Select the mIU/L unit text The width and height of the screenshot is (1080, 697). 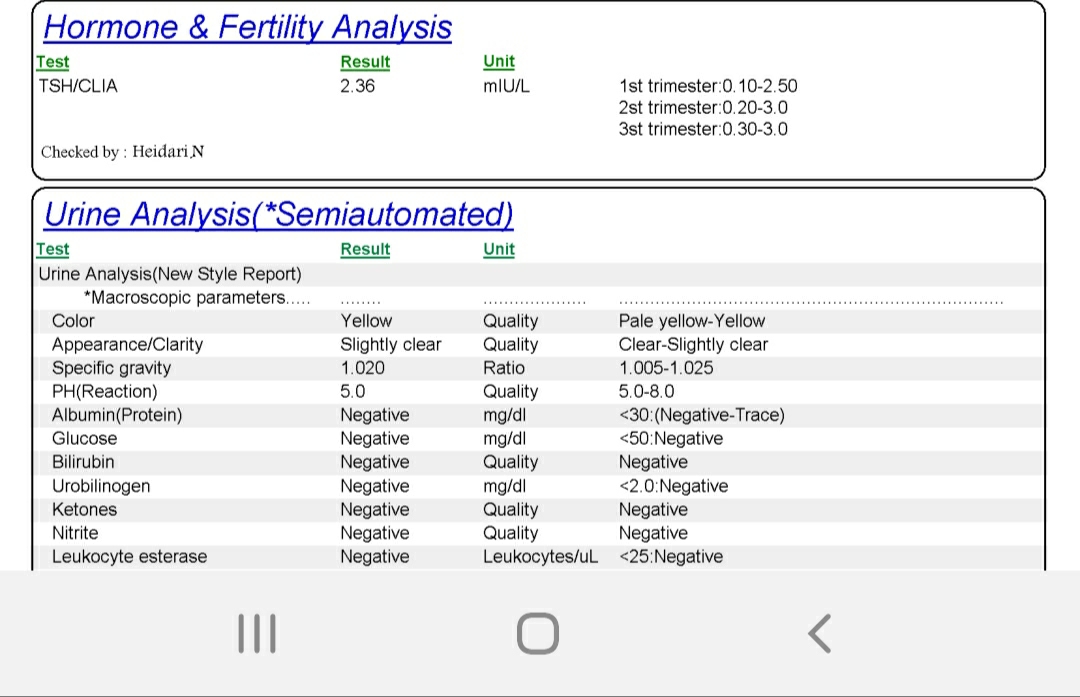click(506, 86)
